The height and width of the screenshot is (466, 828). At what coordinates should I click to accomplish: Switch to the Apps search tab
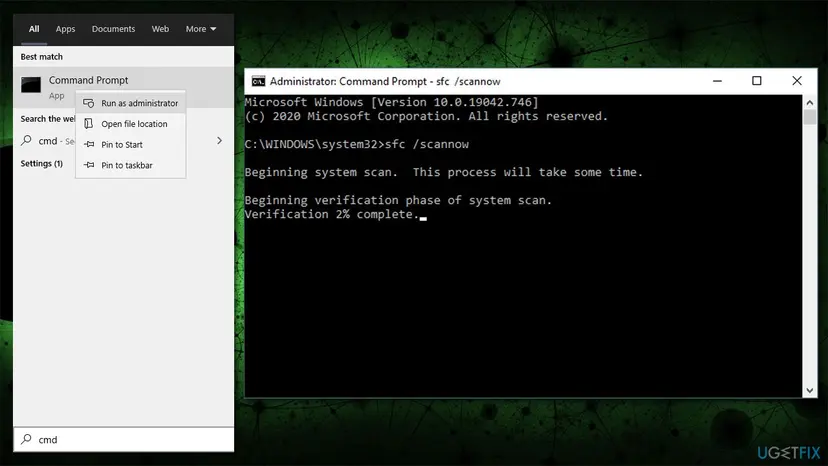point(65,29)
